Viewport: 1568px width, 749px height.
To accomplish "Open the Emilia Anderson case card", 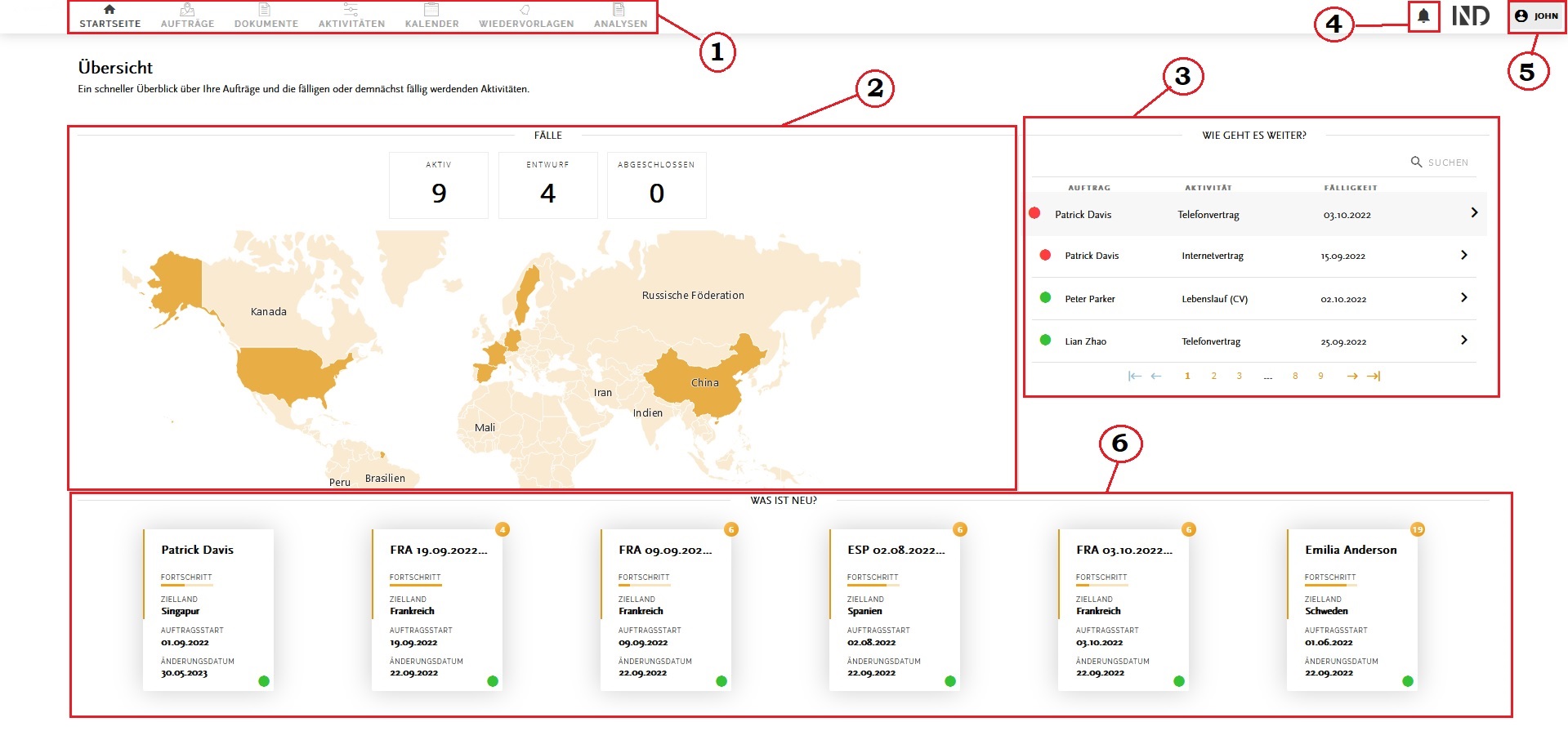I will click(x=1351, y=609).
